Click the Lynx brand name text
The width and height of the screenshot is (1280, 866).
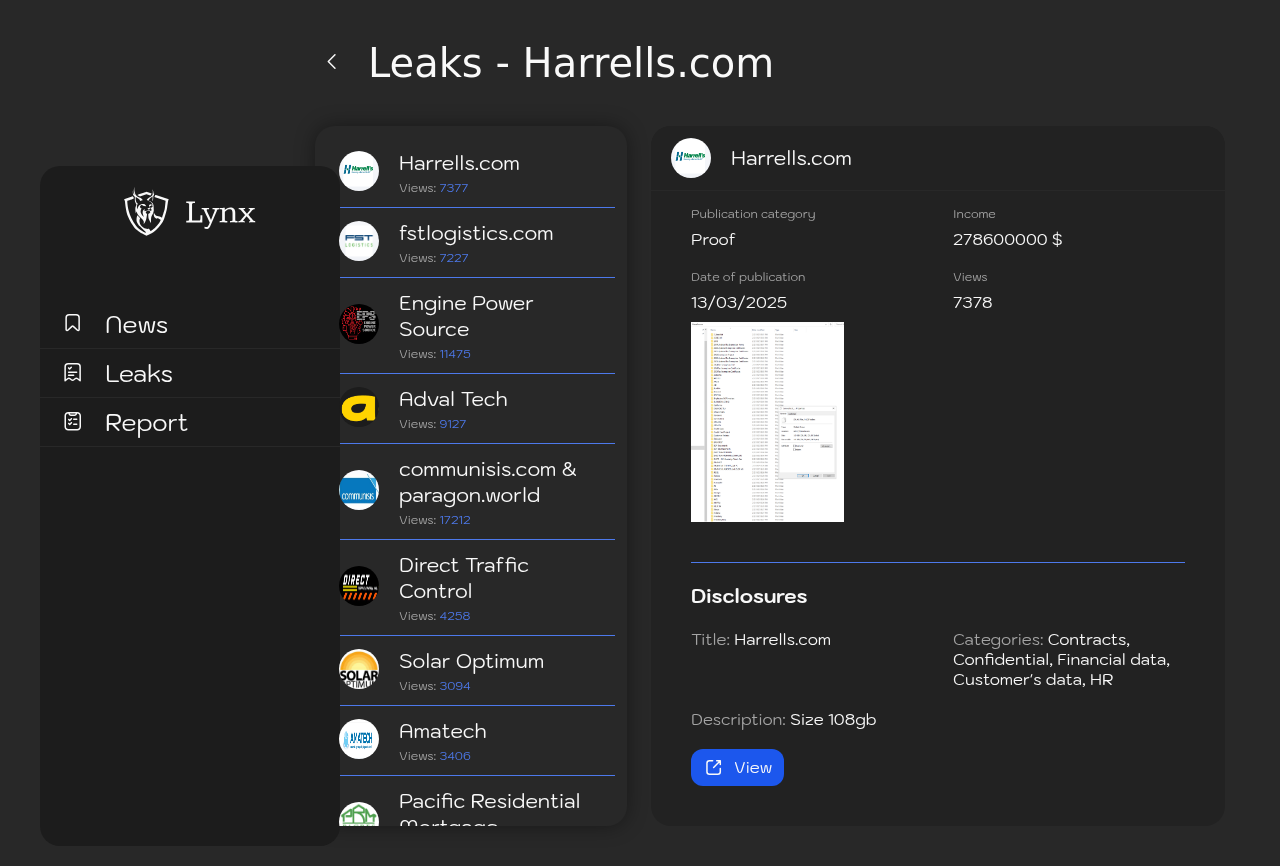coord(220,213)
